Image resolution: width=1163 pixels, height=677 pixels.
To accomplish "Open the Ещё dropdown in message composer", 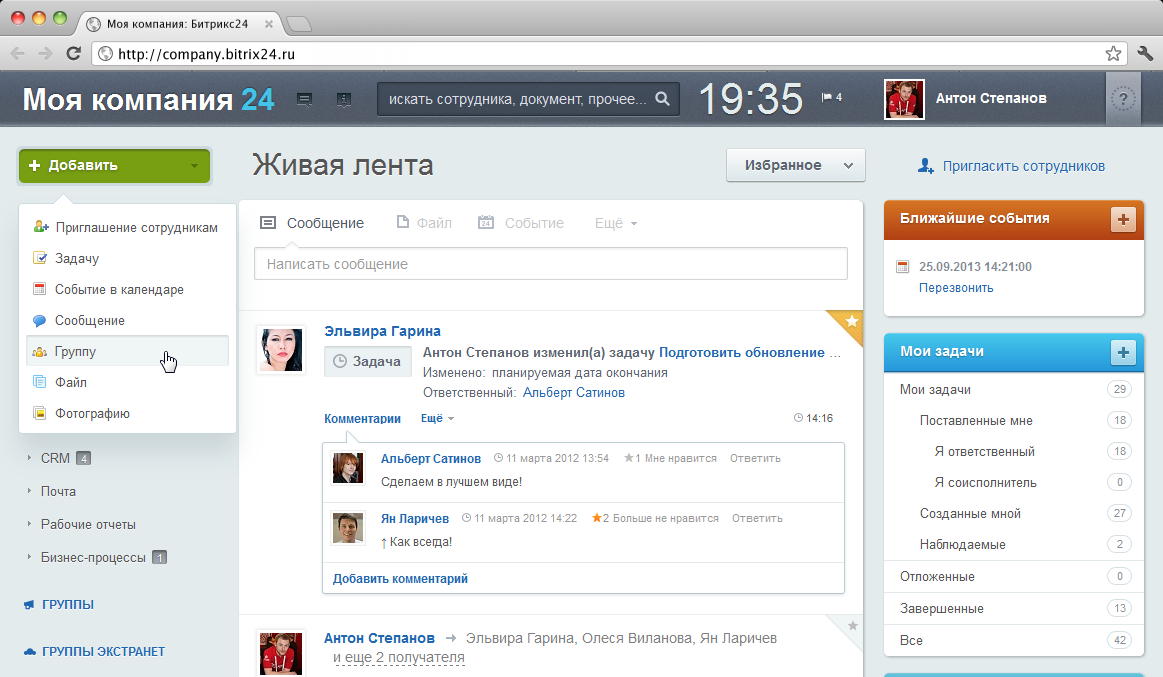I will click(x=616, y=223).
